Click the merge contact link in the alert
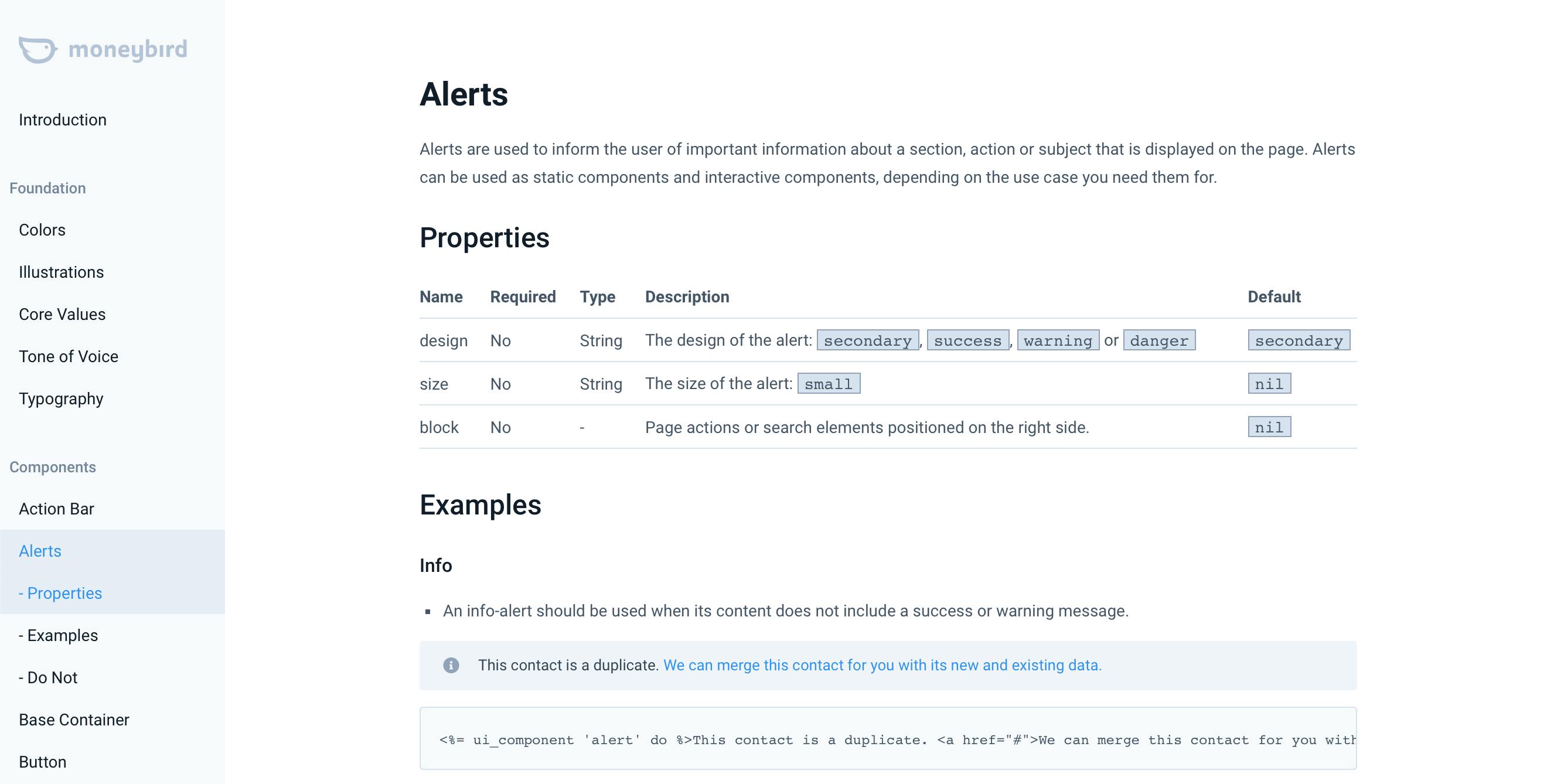 pyautogui.click(x=883, y=665)
